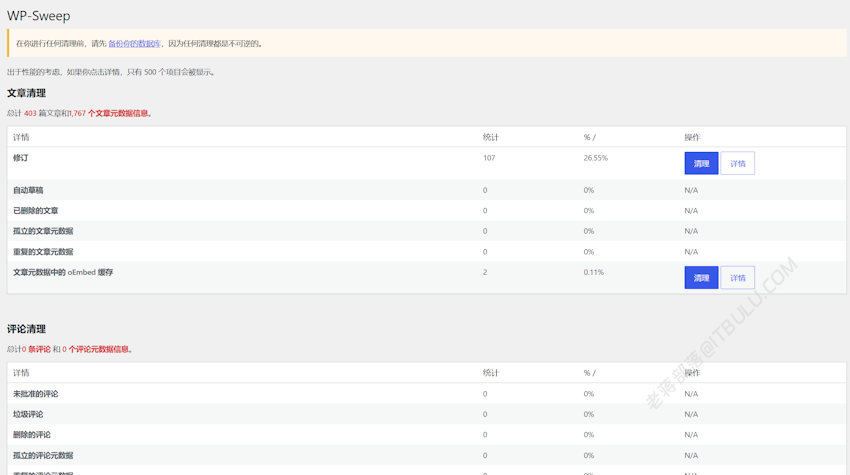Click 详情 header in 评论清理 table

21,373
